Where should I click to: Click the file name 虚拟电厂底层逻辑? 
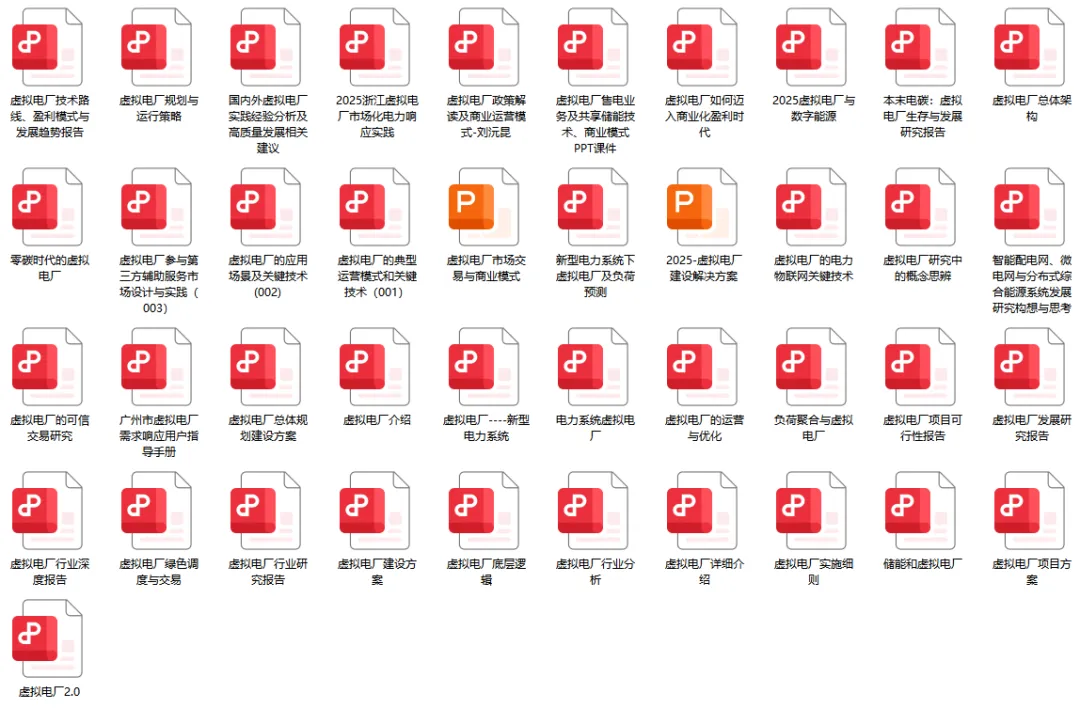[x=486, y=572]
